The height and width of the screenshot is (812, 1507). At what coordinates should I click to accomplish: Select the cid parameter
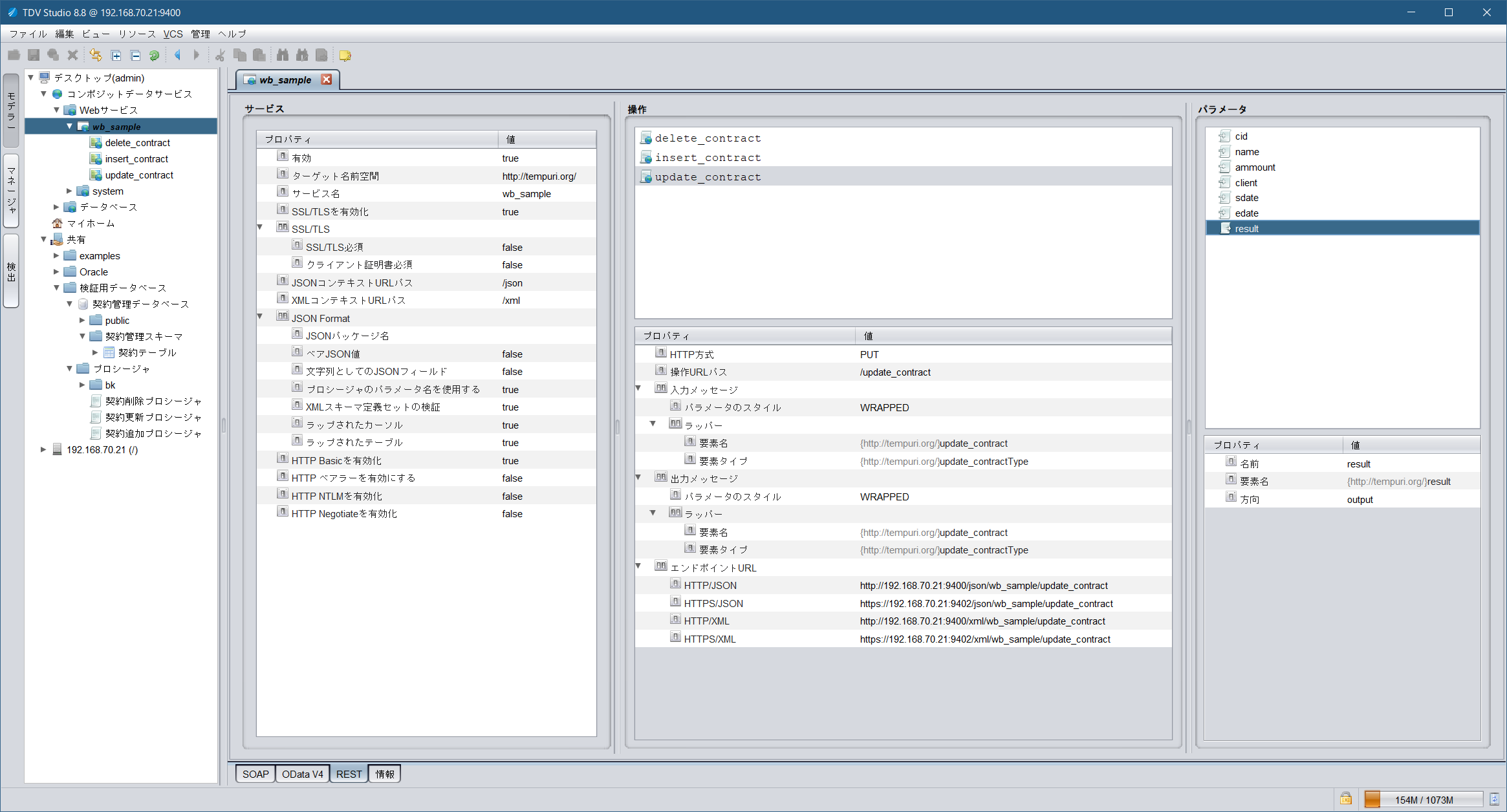point(1241,136)
